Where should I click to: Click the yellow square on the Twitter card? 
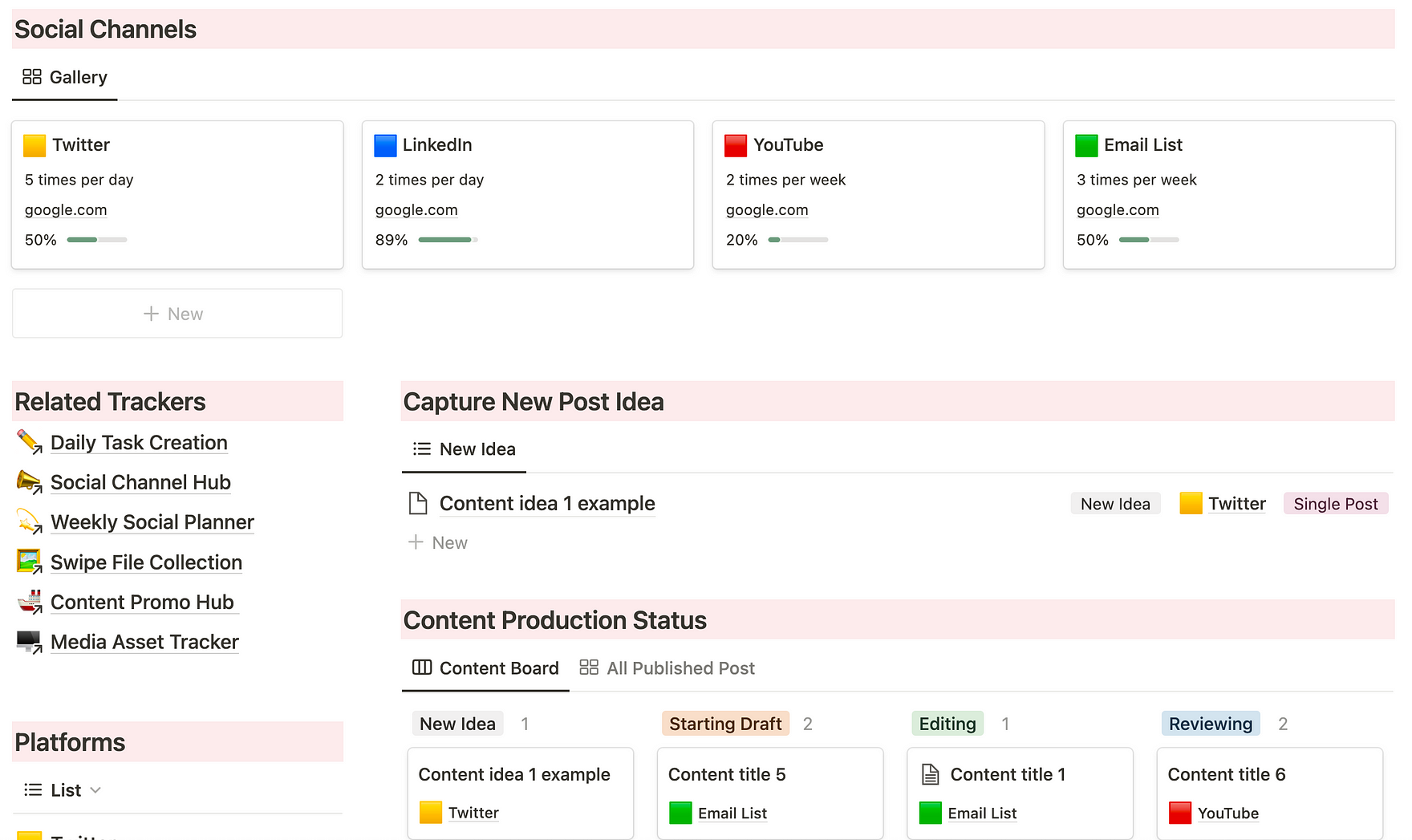click(x=34, y=145)
